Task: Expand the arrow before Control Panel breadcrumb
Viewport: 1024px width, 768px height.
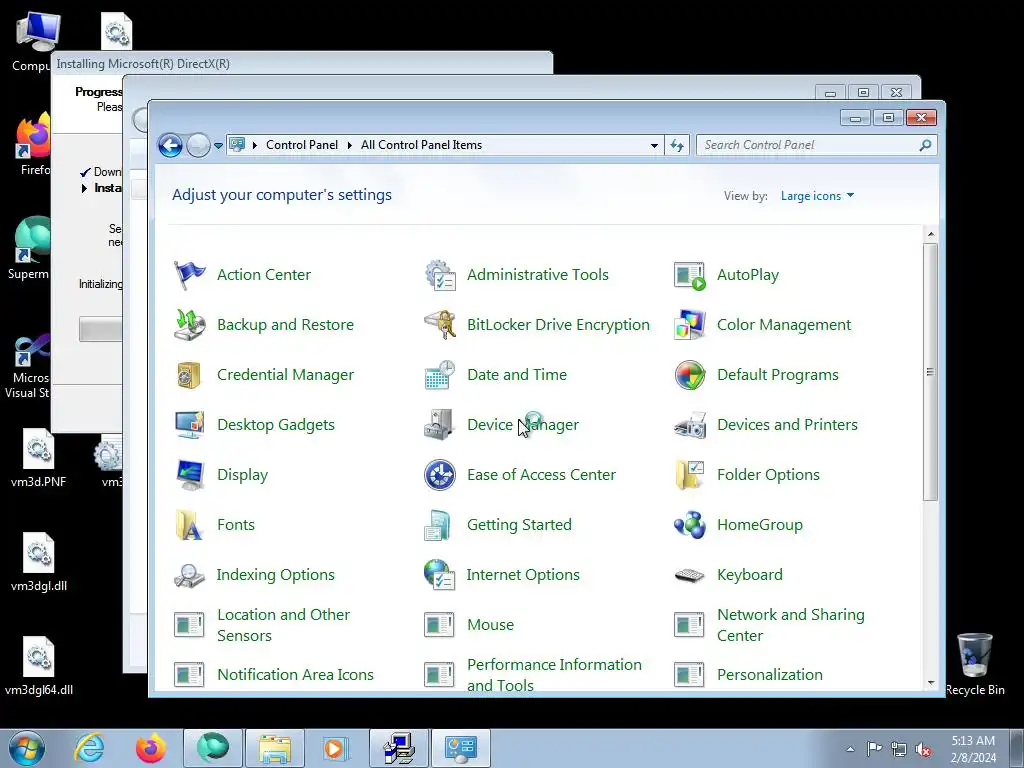Action: 255,145
